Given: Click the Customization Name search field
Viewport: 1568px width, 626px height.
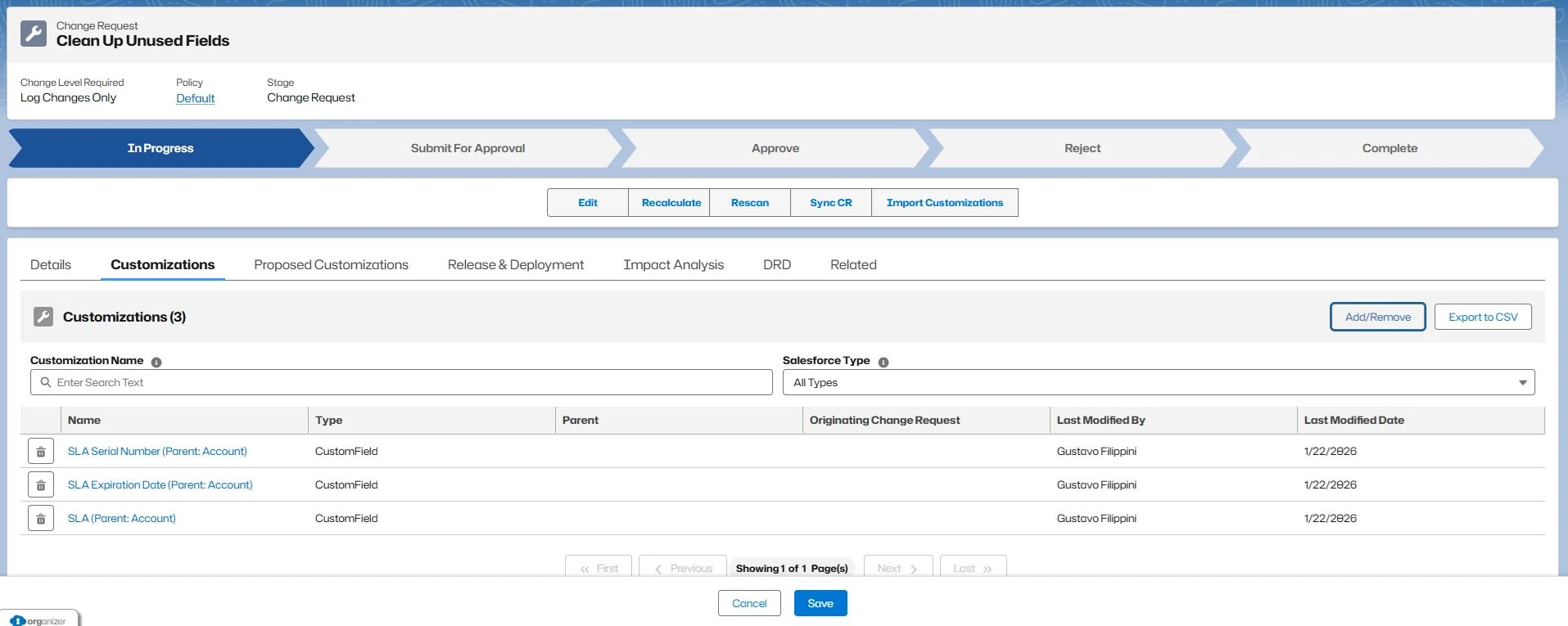Looking at the screenshot, I should [401, 382].
